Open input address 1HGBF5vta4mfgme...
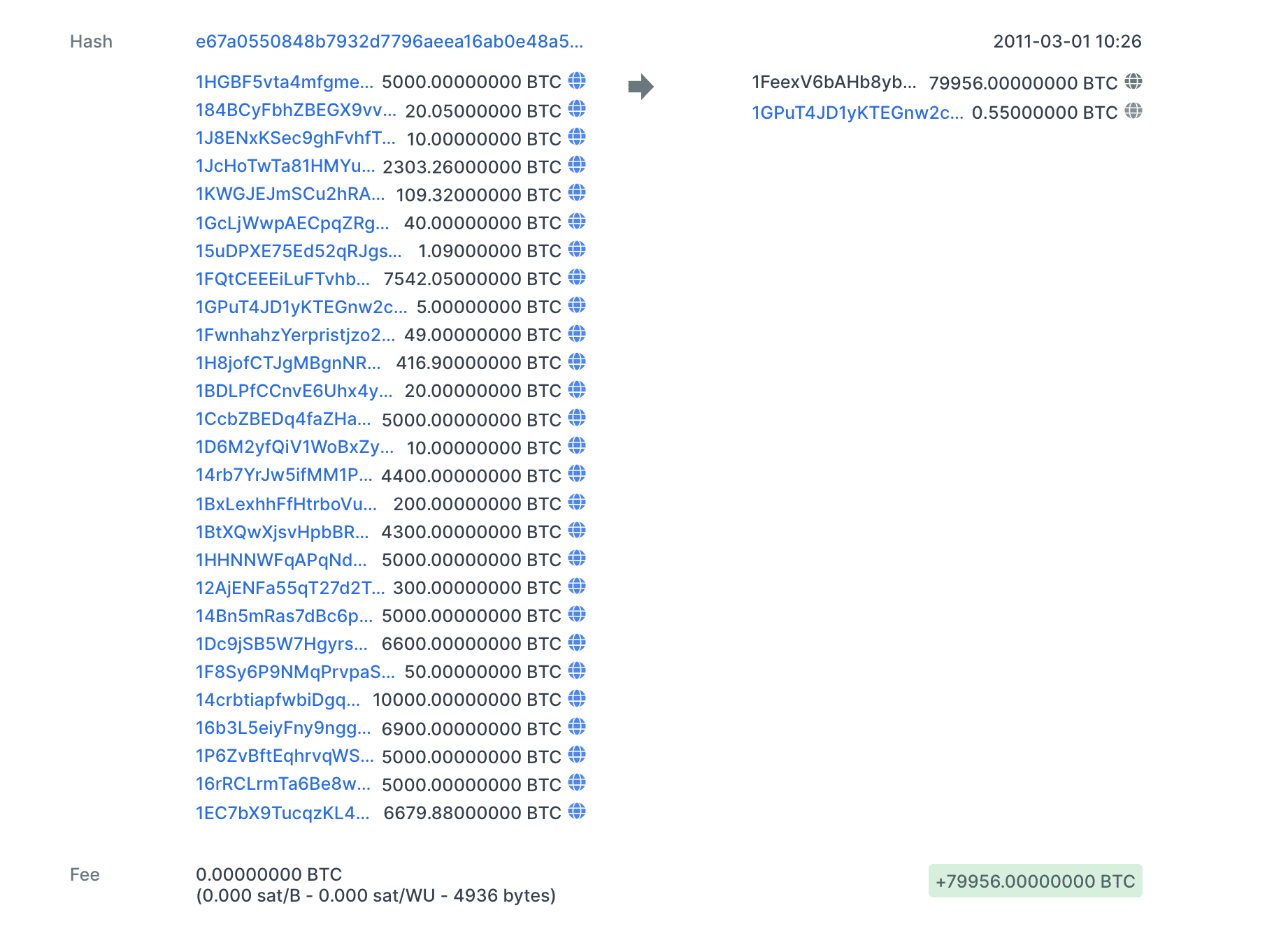 click(285, 82)
